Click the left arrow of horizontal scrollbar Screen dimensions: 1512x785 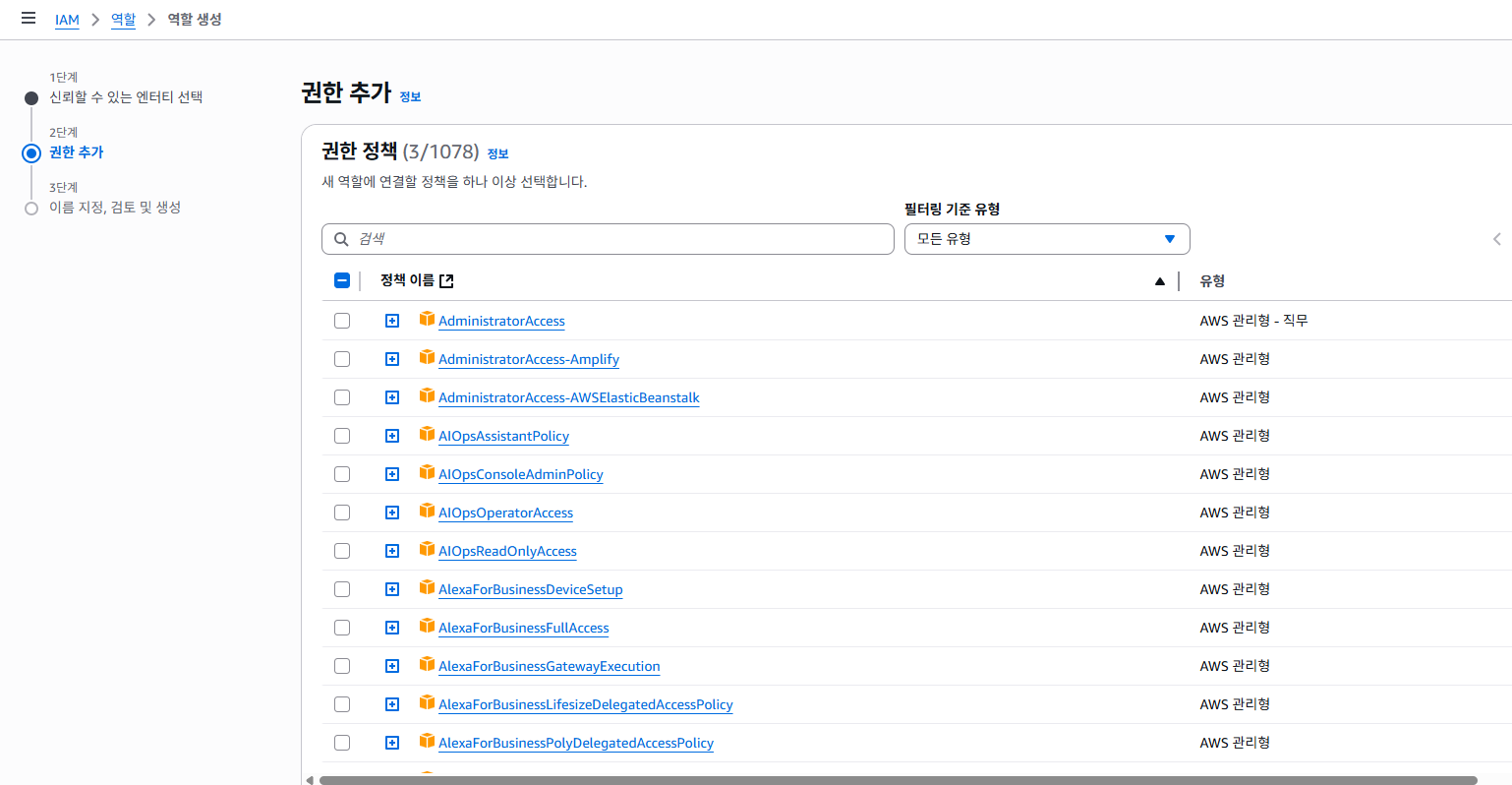(x=310, y=780)
